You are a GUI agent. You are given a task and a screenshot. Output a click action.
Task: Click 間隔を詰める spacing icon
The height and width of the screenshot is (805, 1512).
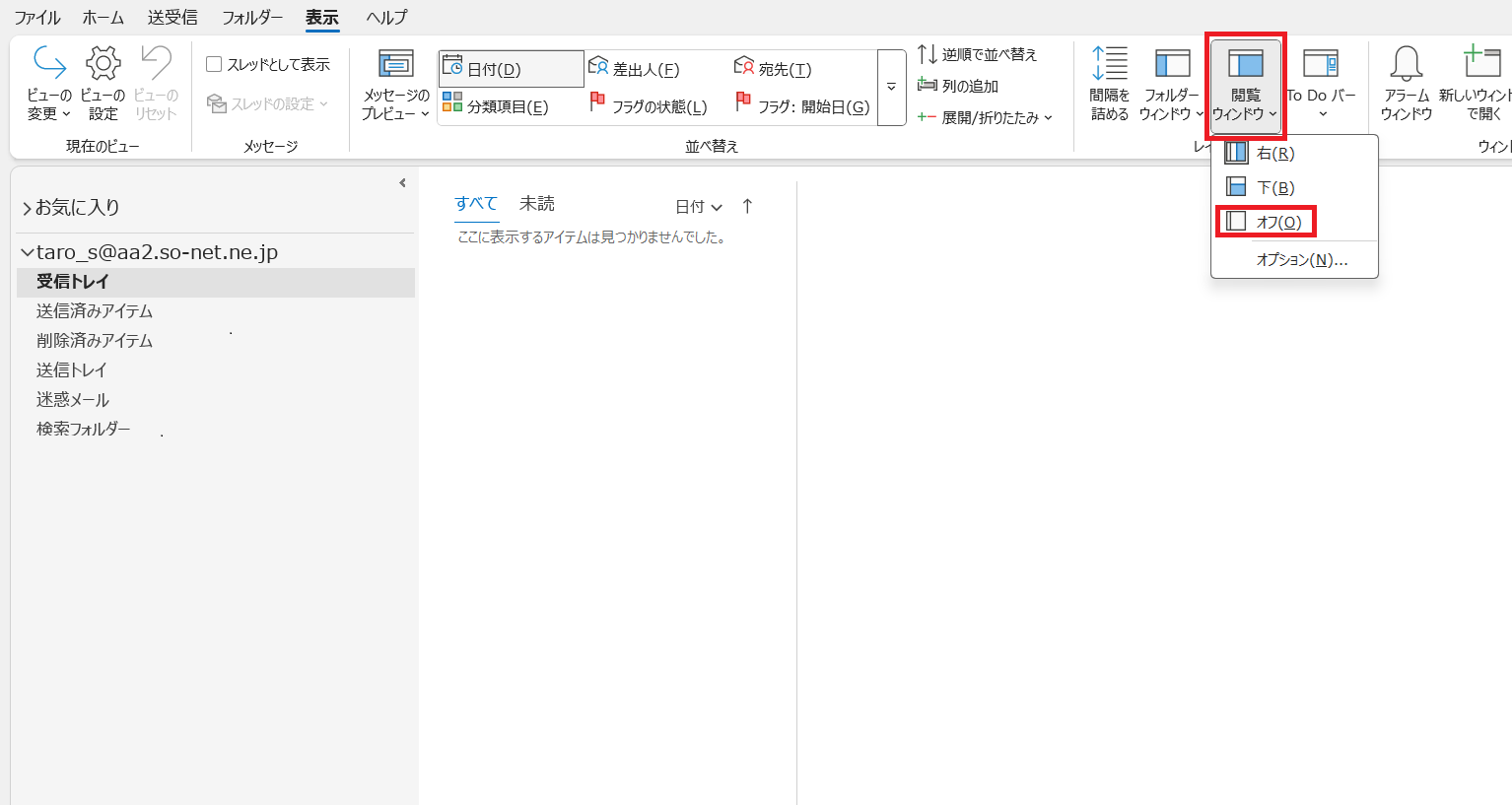[x=1109, y=64]
